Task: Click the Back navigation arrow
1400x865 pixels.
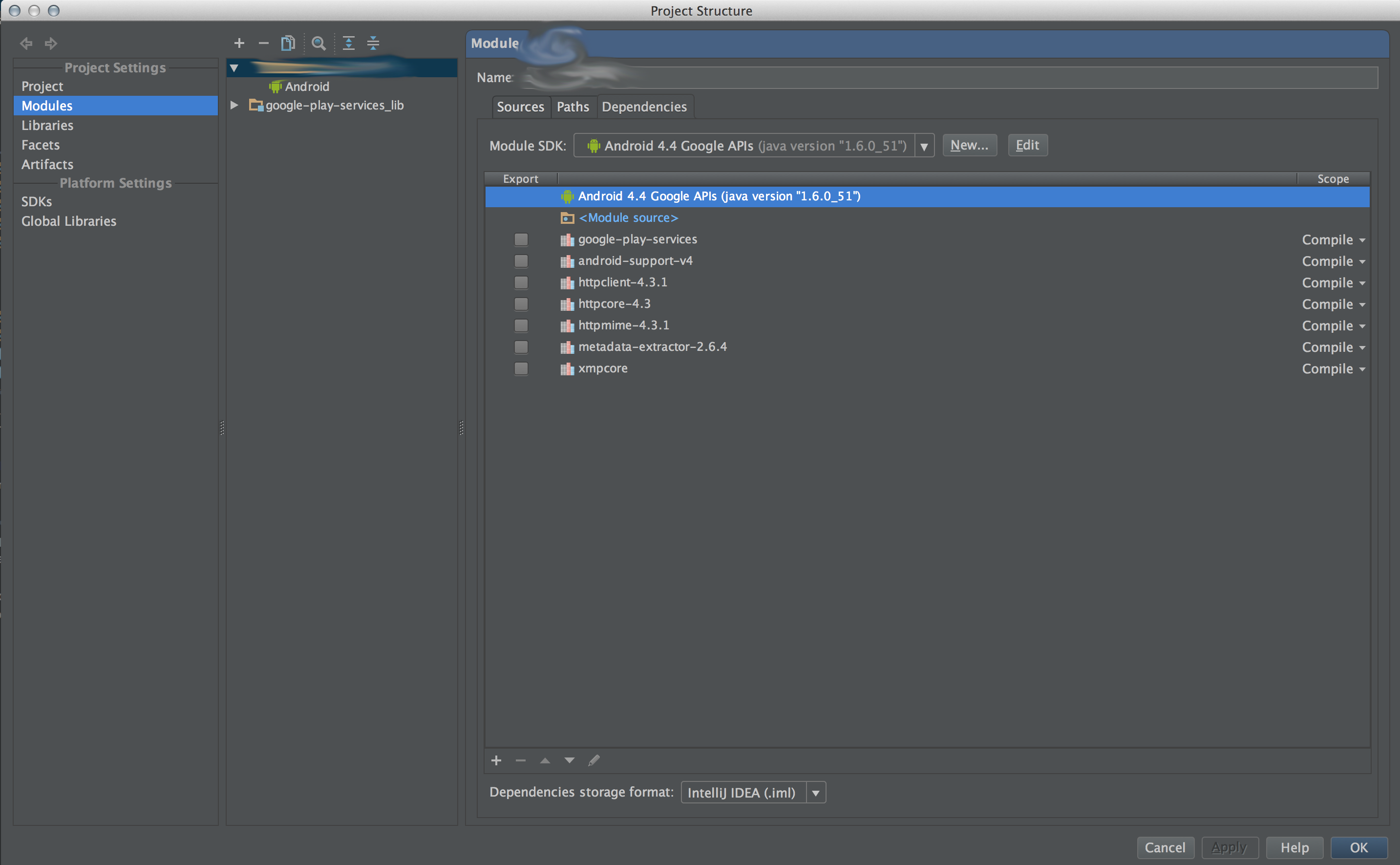Action: click(26, 43)
